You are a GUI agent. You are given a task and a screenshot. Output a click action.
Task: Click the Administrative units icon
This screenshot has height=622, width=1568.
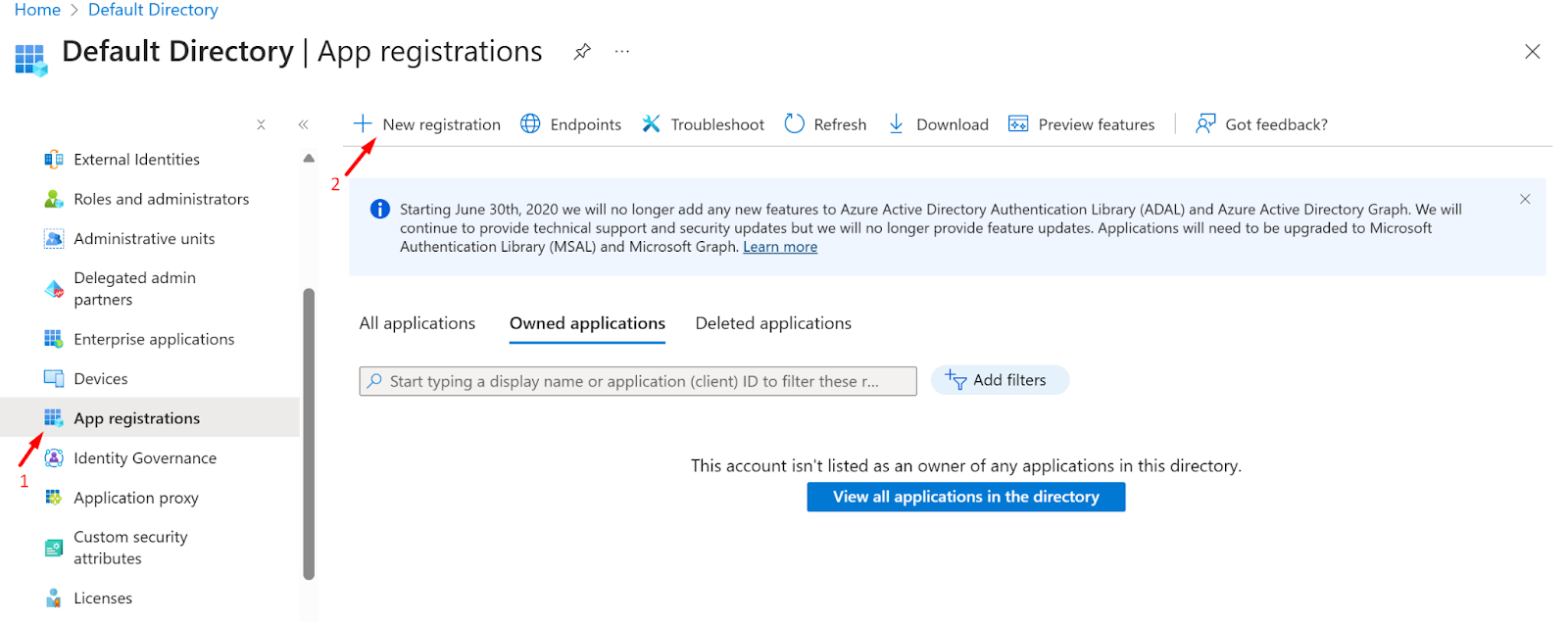(x=54, y=239)
